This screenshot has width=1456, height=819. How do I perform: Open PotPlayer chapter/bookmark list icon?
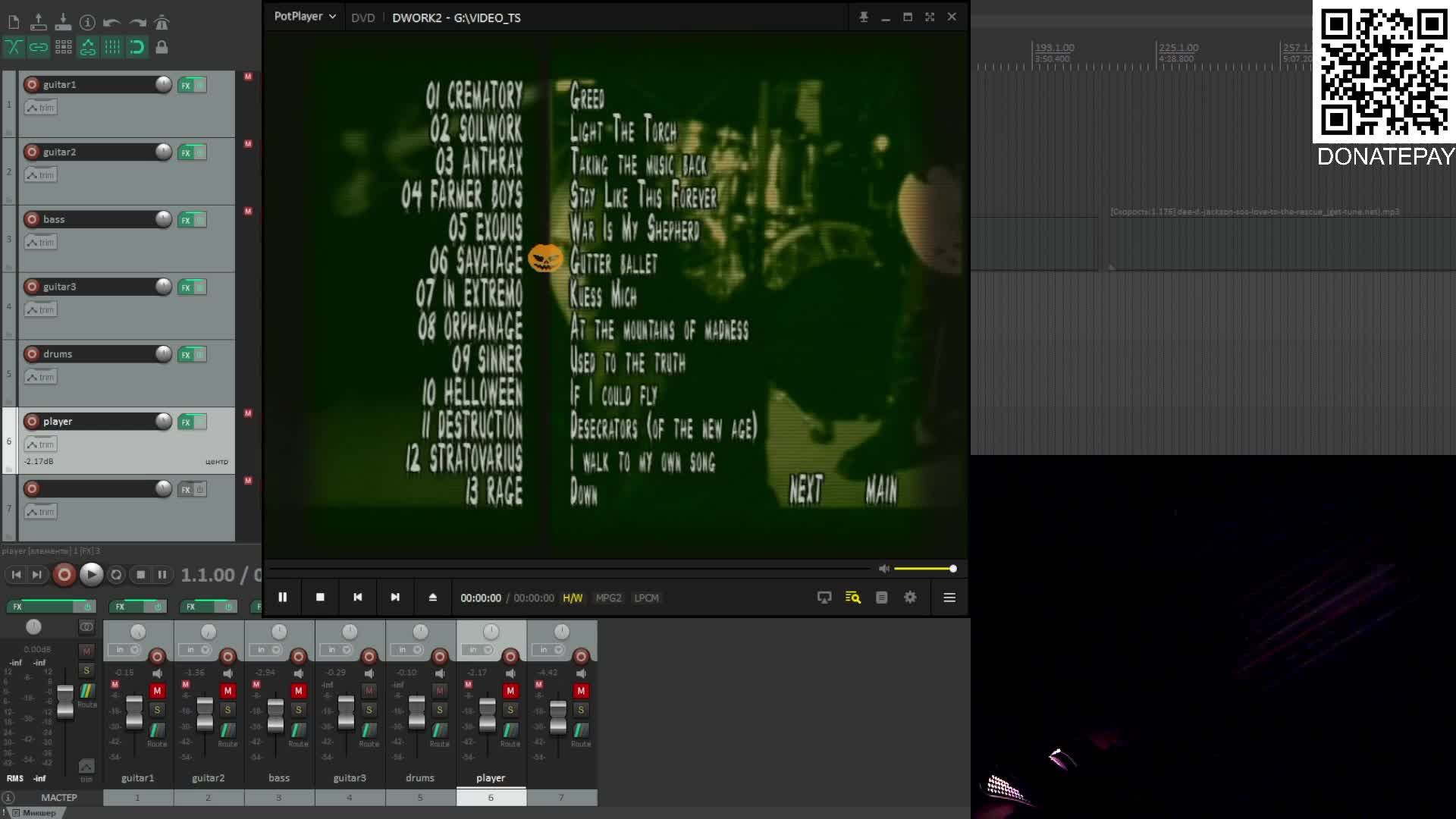(x=881, y=598)
